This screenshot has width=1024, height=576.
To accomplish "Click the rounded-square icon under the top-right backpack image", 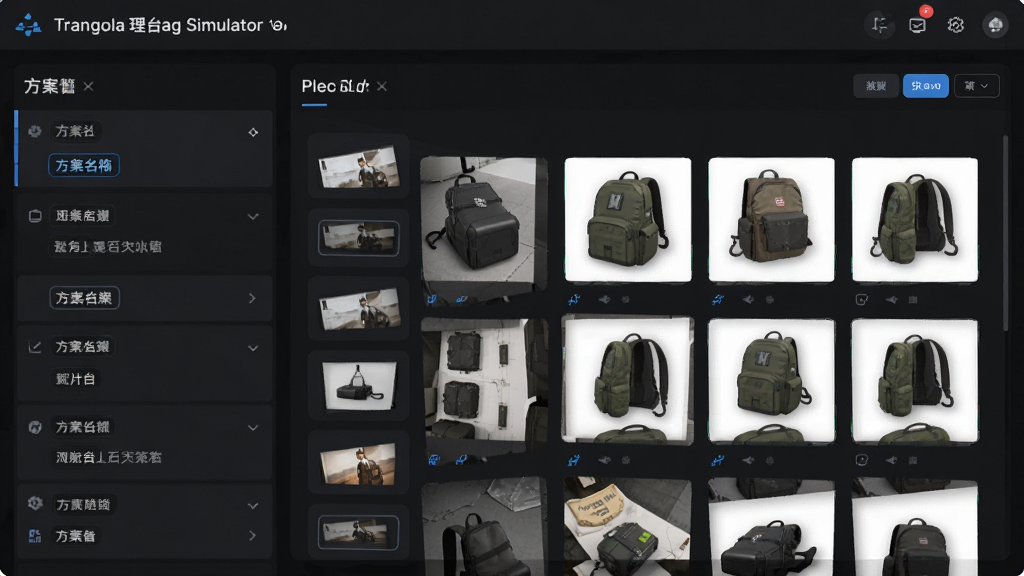I will (861, 300).
